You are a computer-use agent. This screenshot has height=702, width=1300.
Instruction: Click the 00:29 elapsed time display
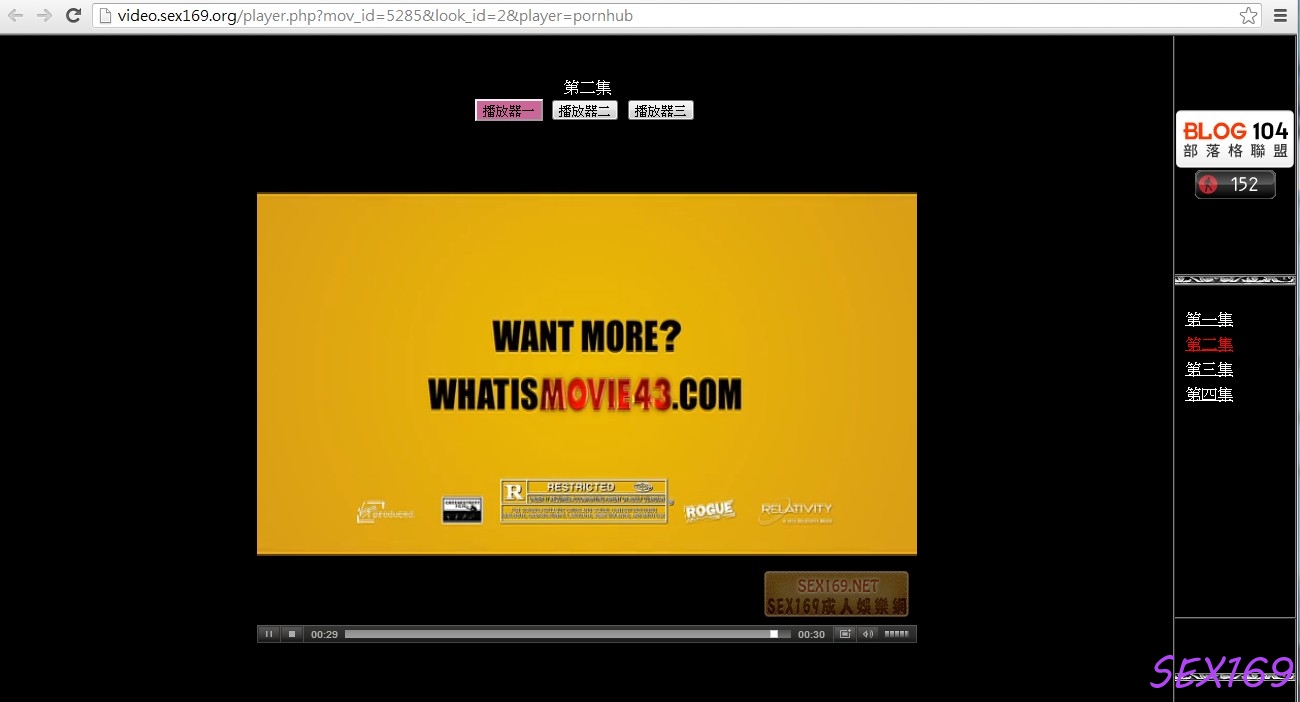click(x=324, y=634)
